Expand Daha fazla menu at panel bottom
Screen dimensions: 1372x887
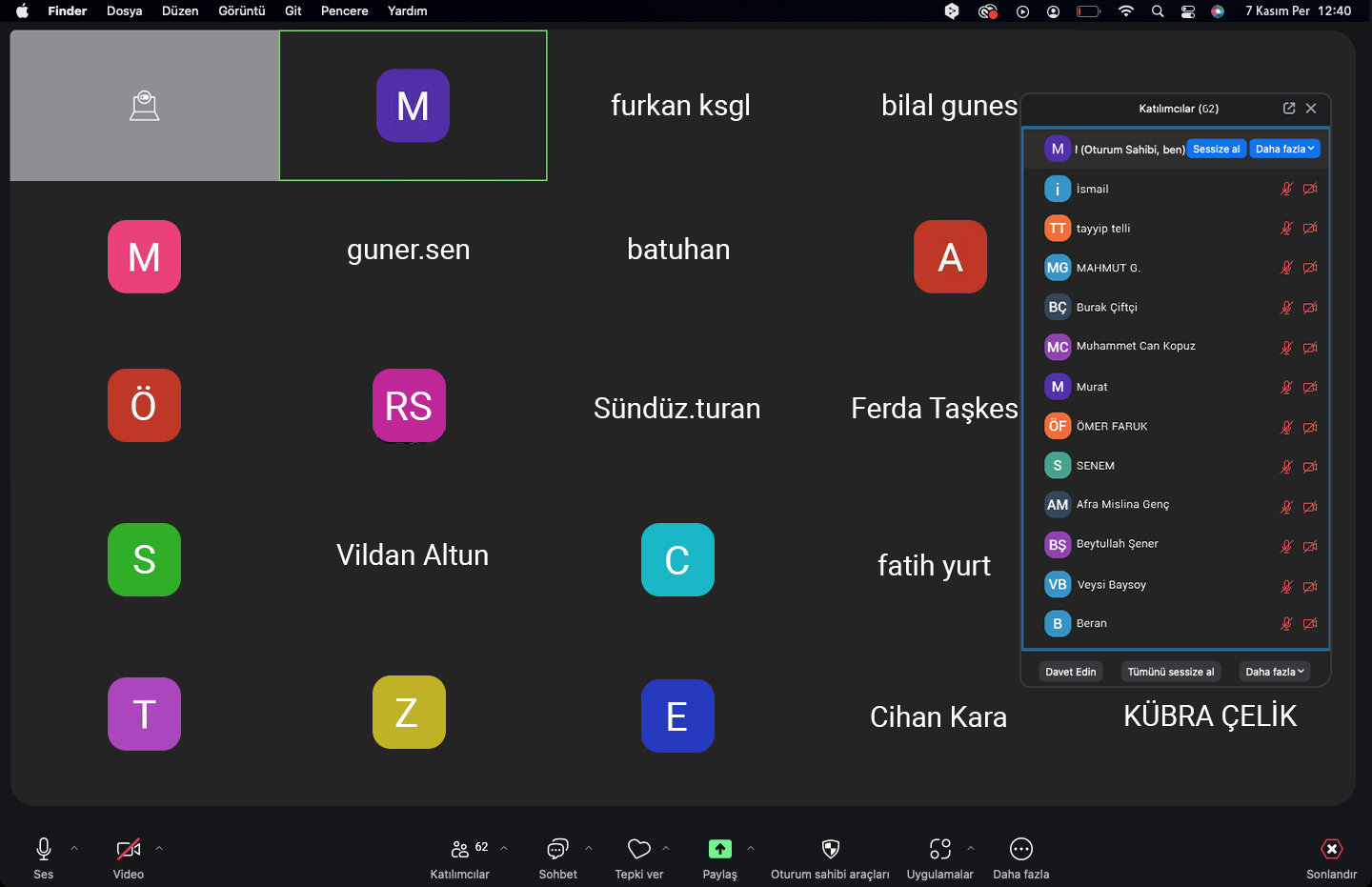tap(1274, 672)
